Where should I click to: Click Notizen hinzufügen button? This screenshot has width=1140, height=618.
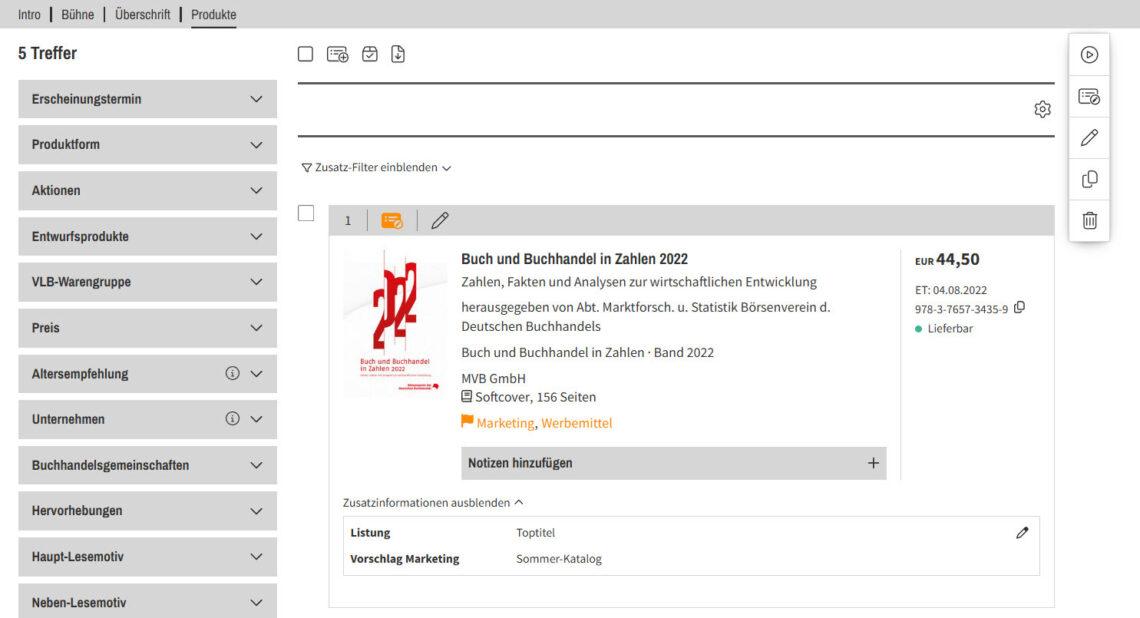coord(673,463)
